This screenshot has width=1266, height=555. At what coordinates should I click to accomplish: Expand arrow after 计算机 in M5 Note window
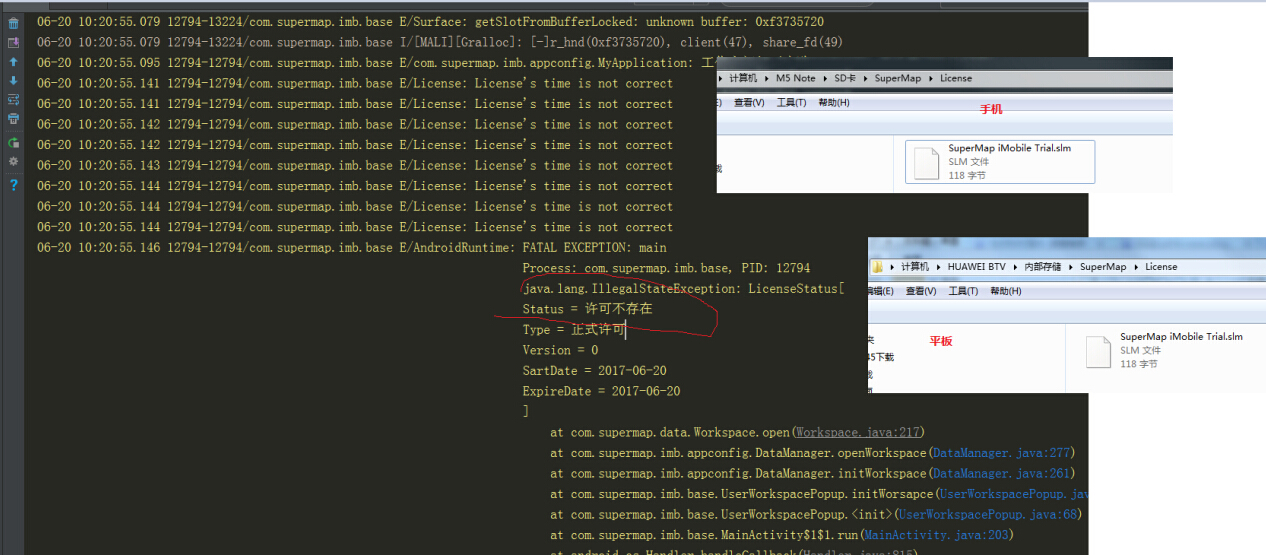[766, 78]
